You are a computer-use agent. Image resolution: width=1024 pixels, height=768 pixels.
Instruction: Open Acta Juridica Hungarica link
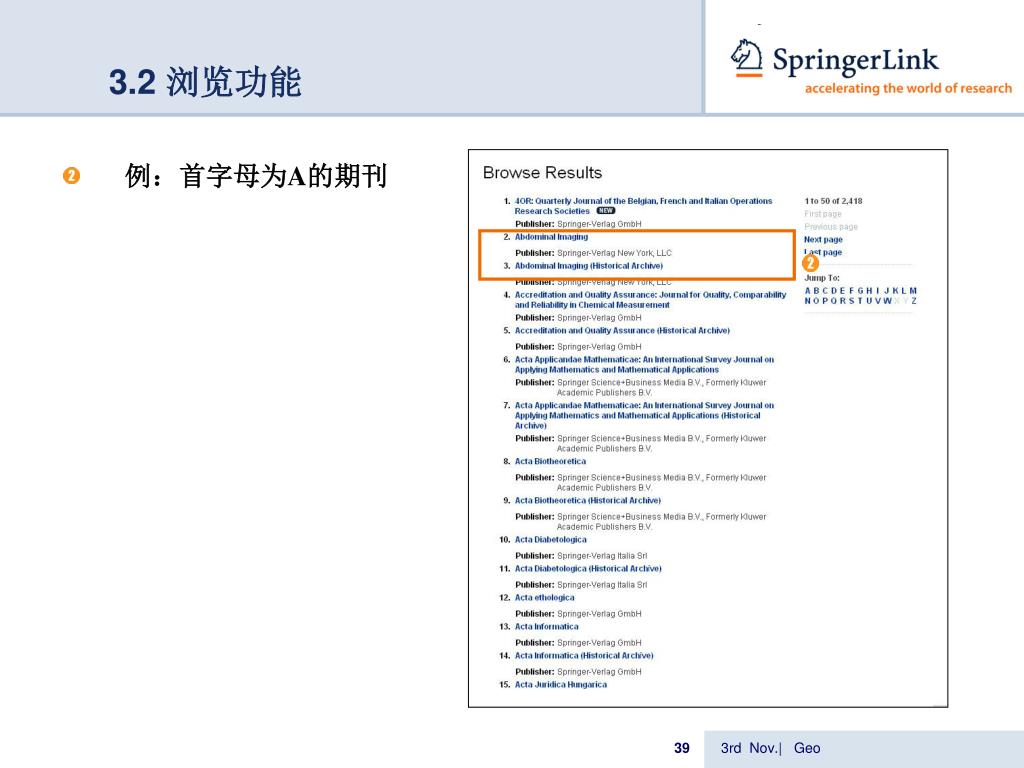pos(560,684)
